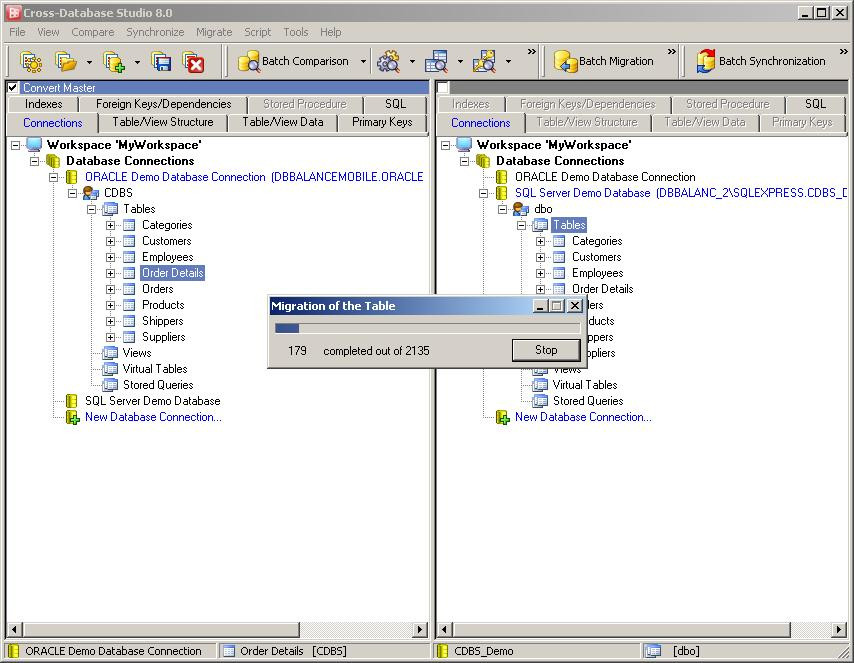Select the Products table in the left pane
Image resolution: width=854 pixels, height=663 pixels.
(163, 305)
